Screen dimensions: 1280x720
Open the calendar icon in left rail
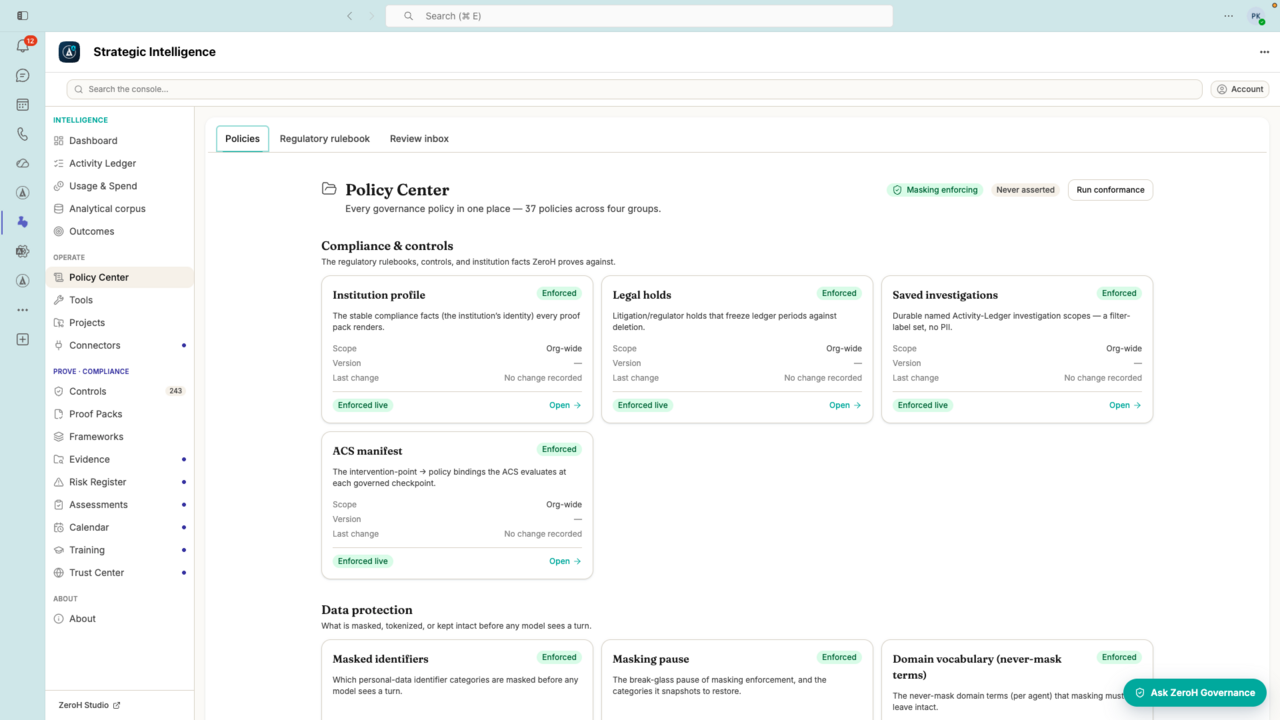coord(23,105)
